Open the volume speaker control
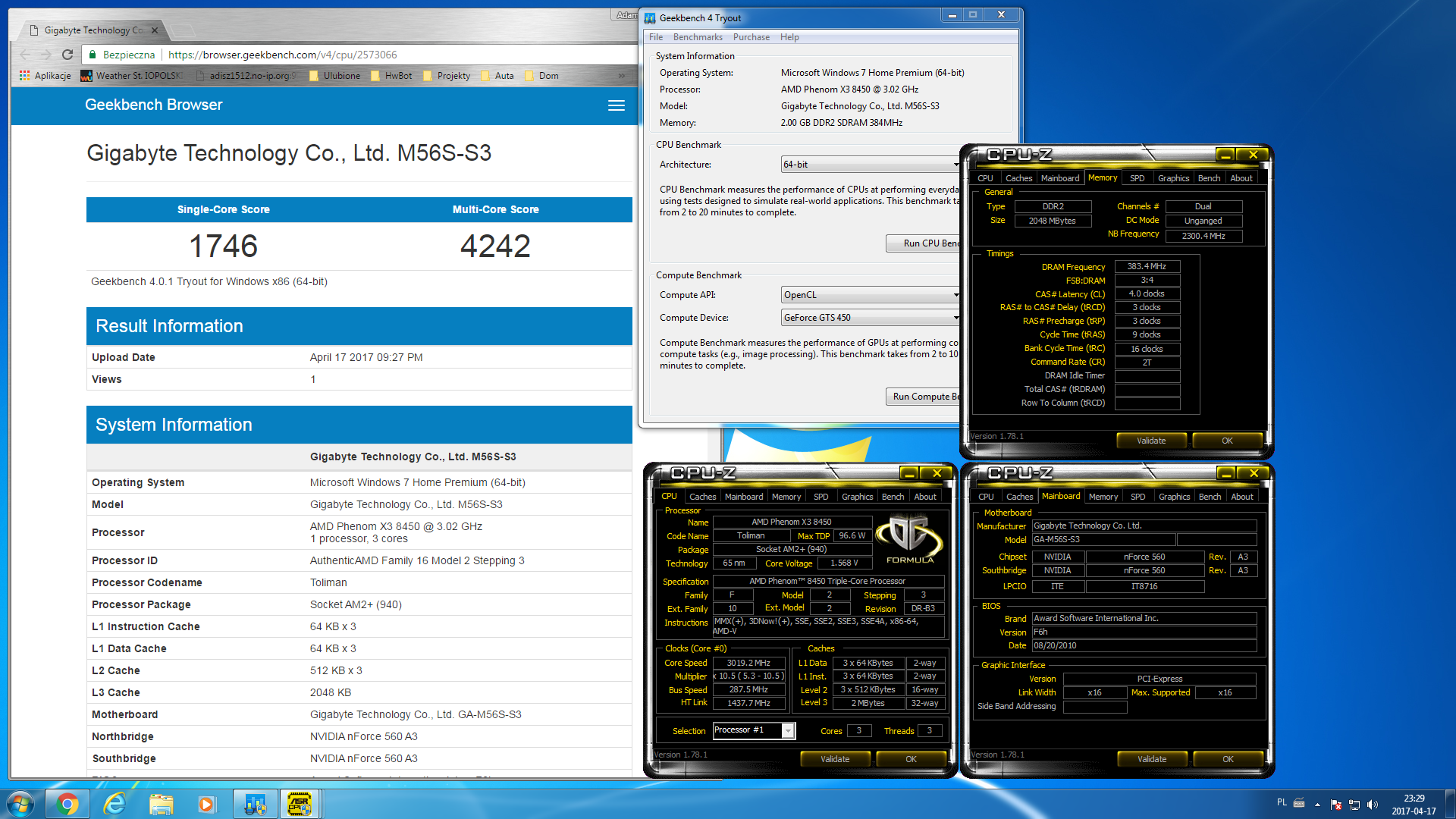 point(1373,804)
